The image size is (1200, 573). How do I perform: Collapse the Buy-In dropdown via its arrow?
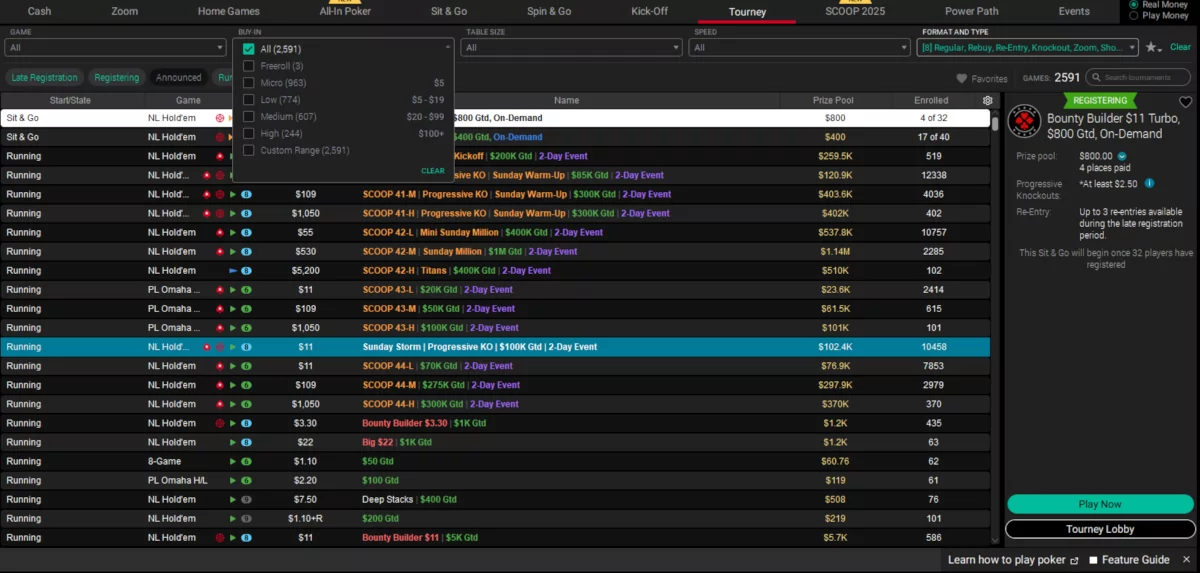pyautogui.click(x=447, y=47)
